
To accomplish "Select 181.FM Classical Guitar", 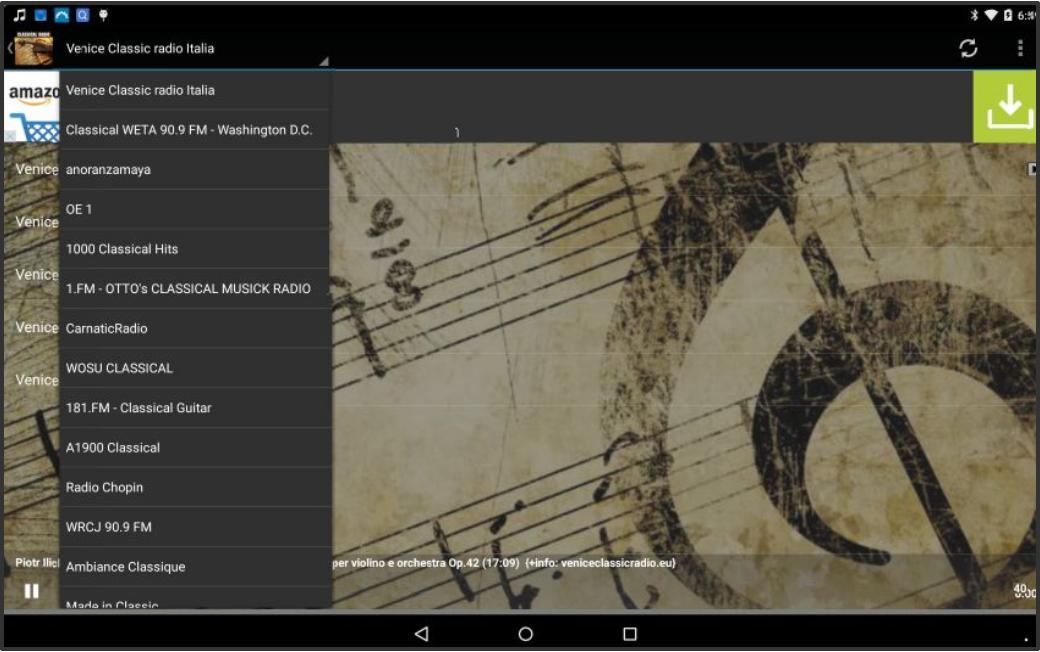I will [x=195, y=408].
